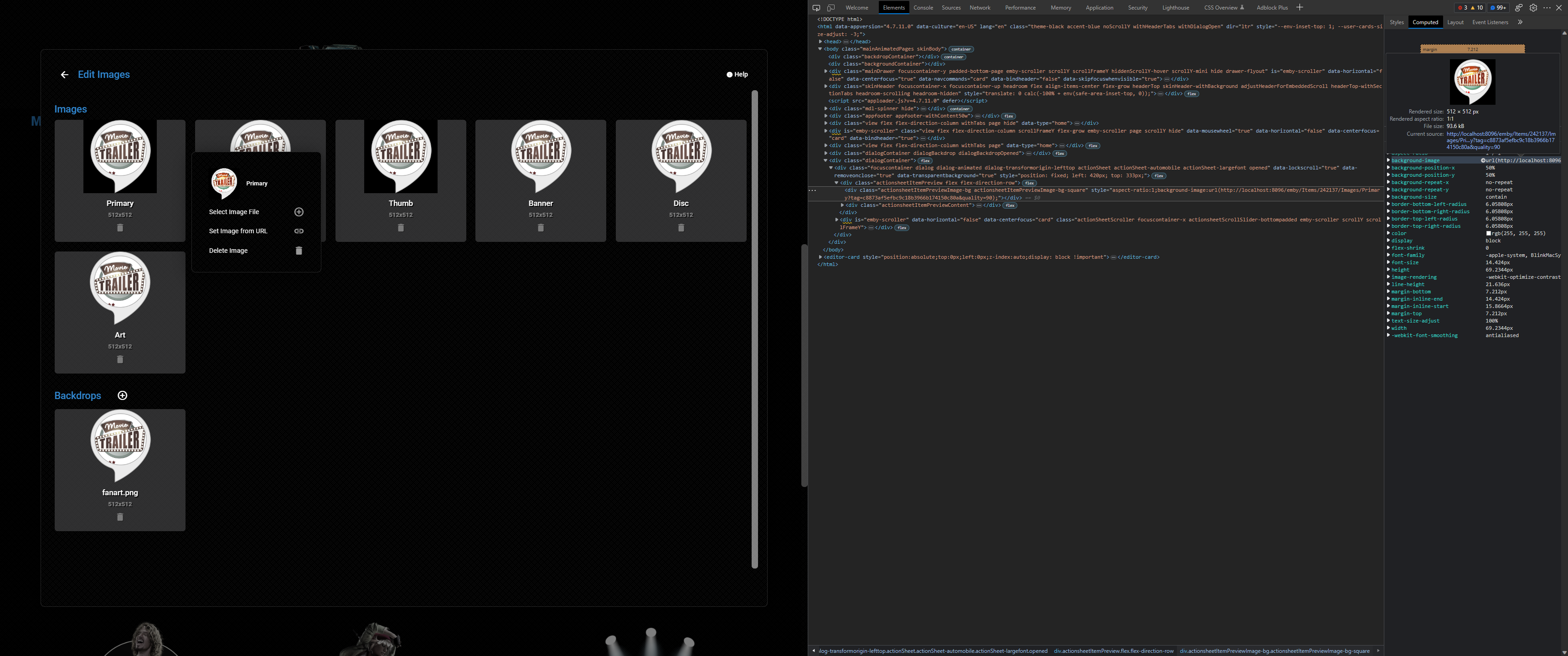Expand the head element node
This screenshot has height=656, width=1568.
pos(820,41)
